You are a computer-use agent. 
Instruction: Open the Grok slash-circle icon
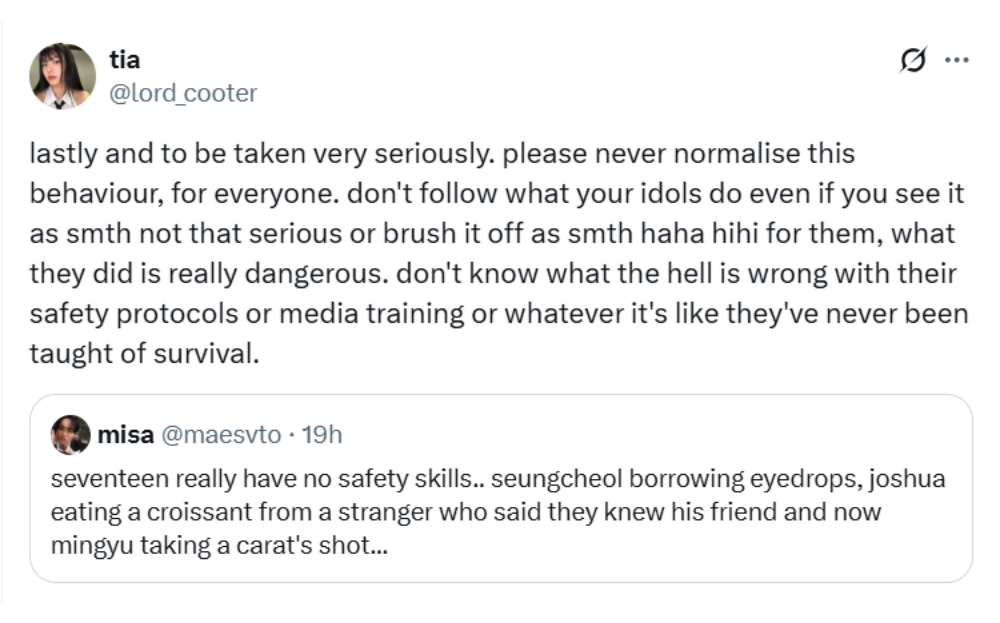pyautogui.click(x=914, y=61)
